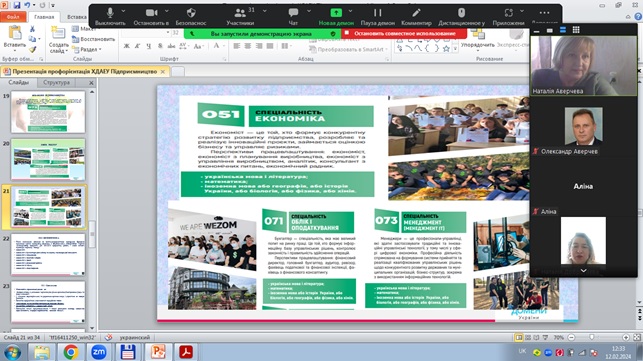Open the Zoom Chat icon
The height and width of the screenshot is (361, 643).
pyautogui.click(x=293, y=16)
